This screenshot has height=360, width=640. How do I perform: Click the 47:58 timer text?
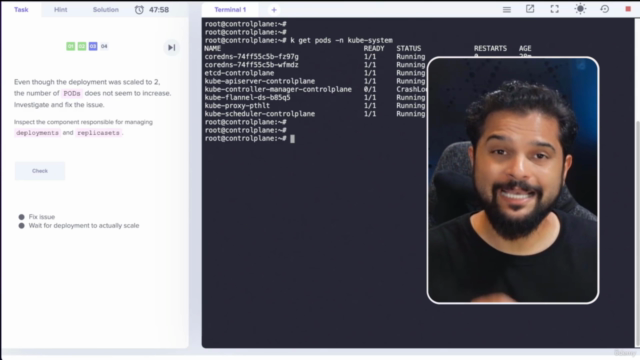click(x=159, y=10)
